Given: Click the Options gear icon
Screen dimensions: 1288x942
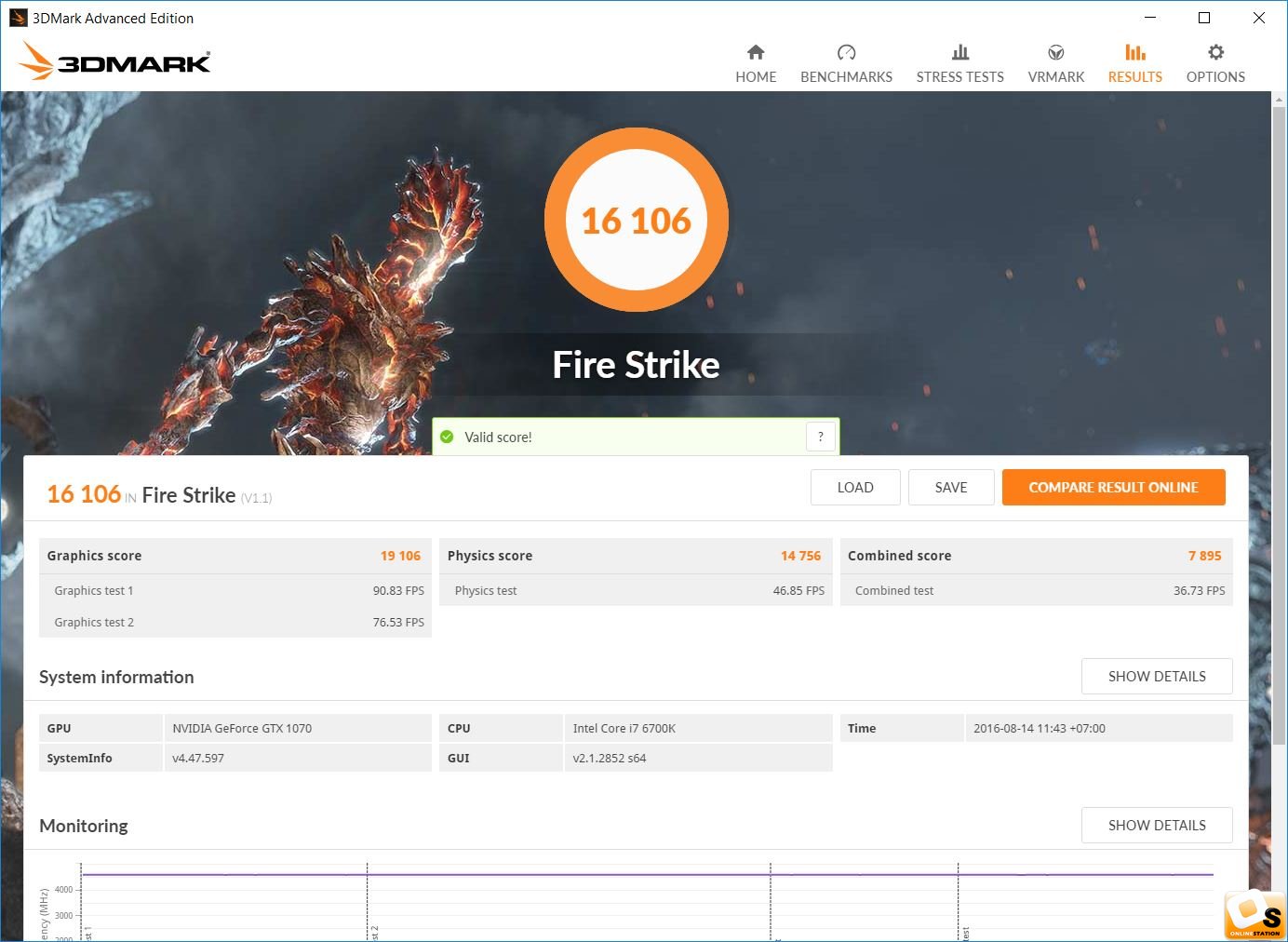Looking at the screenshot, I should click(x=1215, y=52).
